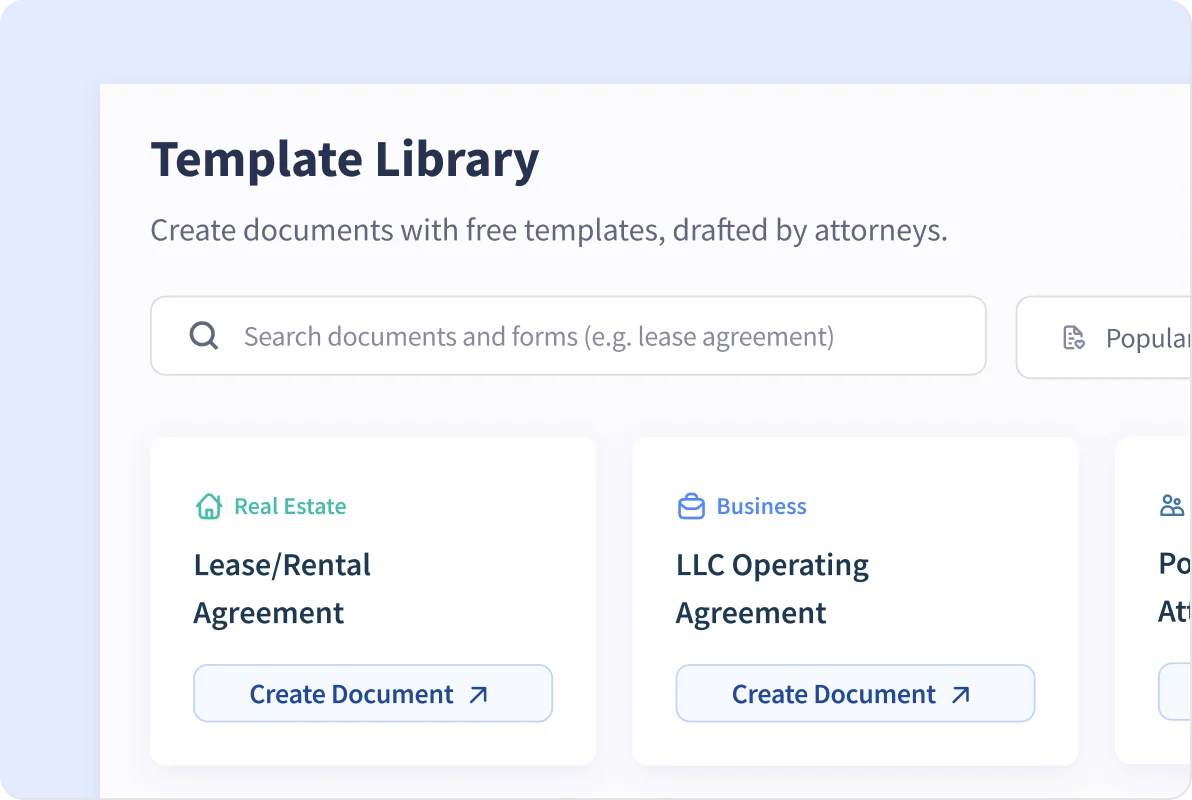Create document for Lease/Rental Agreement
Viewport: 1192px width, 800px height.
[372, 694]
